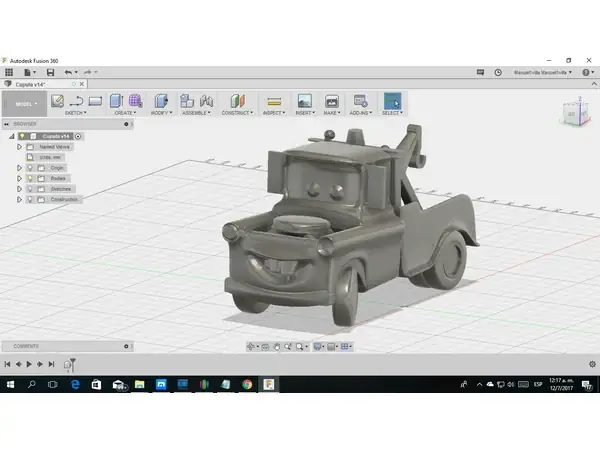Click timeline Play button
The image size is (600, 450).
coord(29,364)
